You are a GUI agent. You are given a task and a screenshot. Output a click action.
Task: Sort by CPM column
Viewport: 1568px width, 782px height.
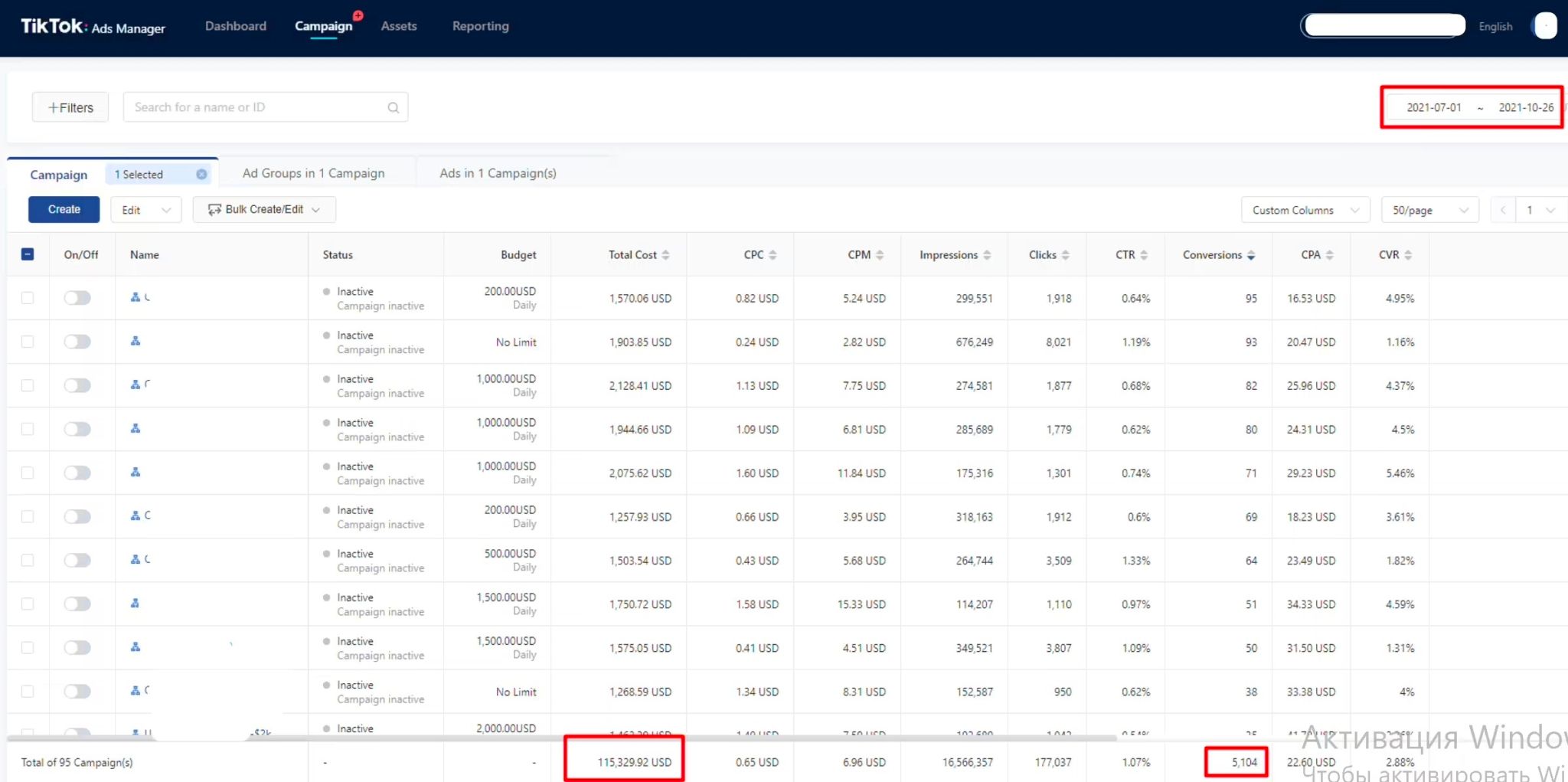(880, 255)
